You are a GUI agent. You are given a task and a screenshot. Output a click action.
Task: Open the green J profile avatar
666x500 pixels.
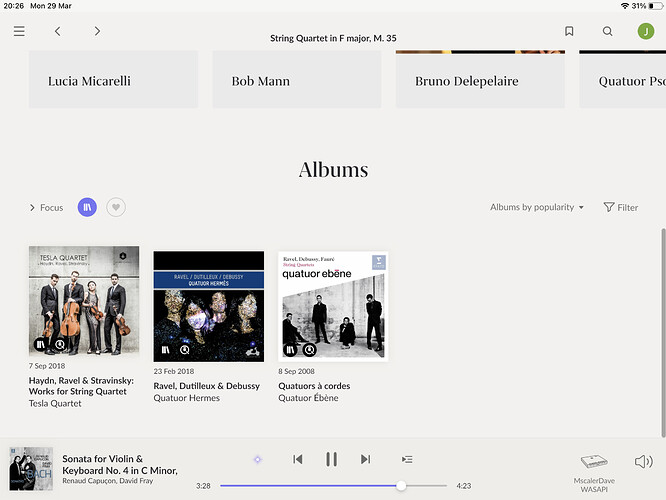click(x=646, y=31)
